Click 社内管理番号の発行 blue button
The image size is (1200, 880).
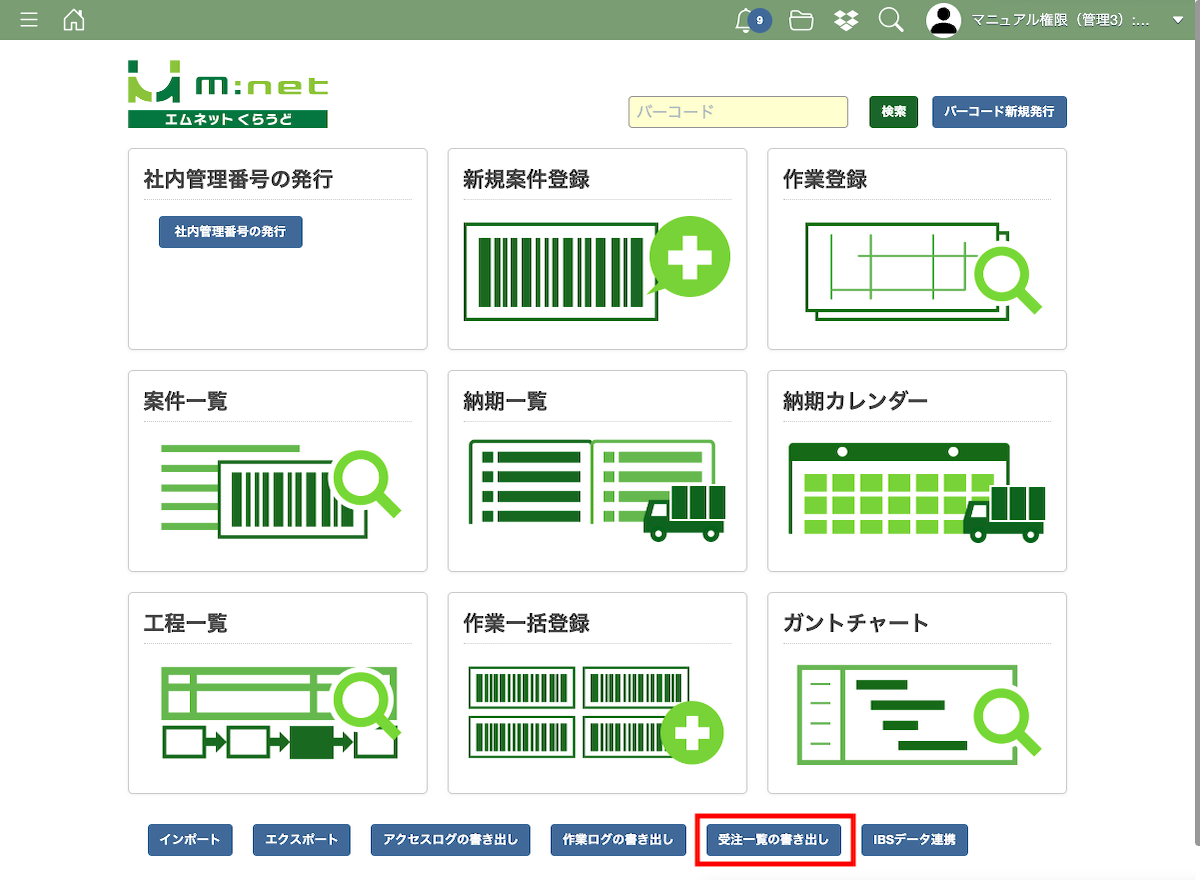pyautogui.click(x=230, y=231)
